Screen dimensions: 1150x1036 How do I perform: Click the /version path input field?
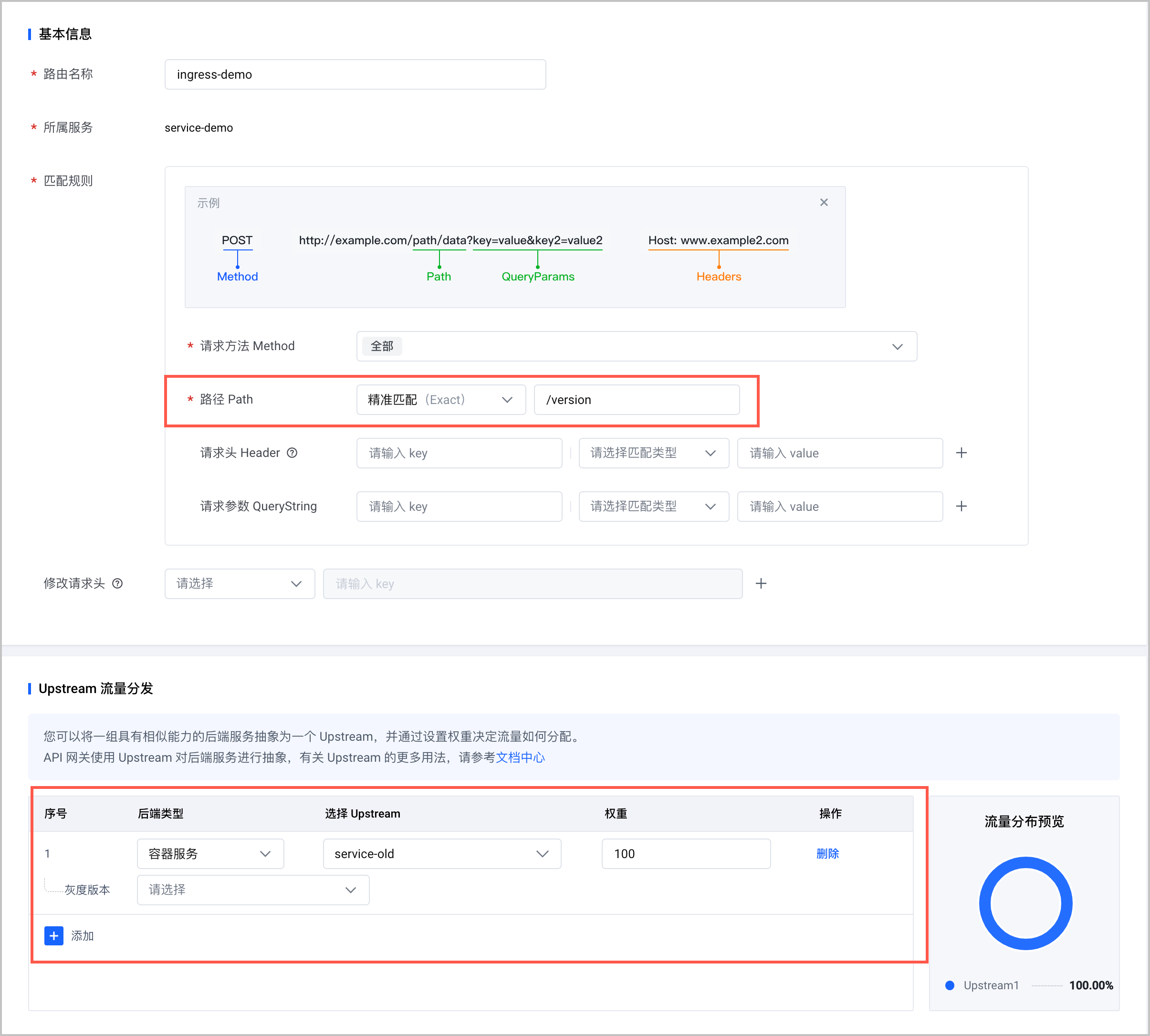tap(636, 400)
